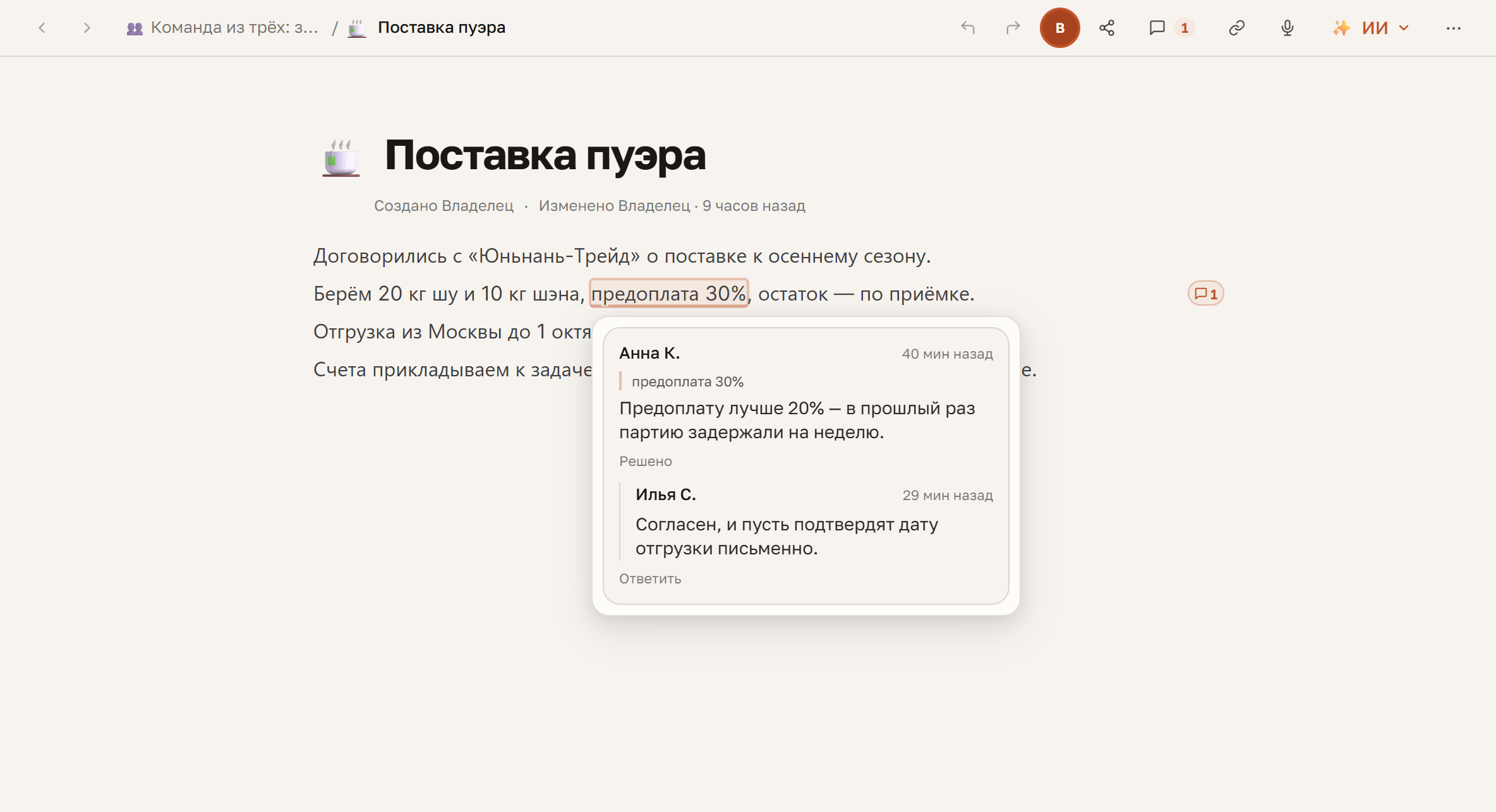The height and width of the screenshot is (812, 1496).
Task: Open the share options icon
Action: tap(1107, 28)
